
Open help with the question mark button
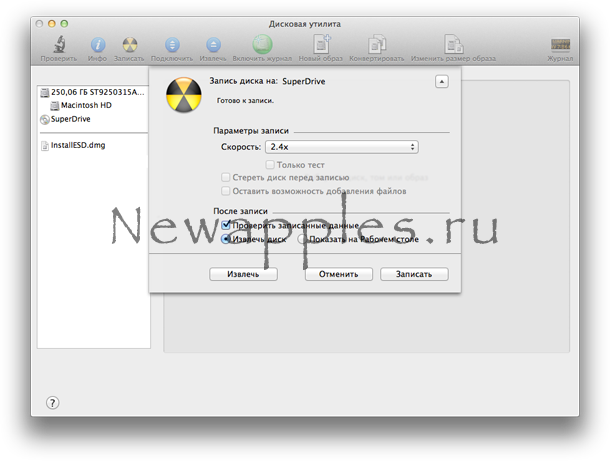click(x=53, y=403)
